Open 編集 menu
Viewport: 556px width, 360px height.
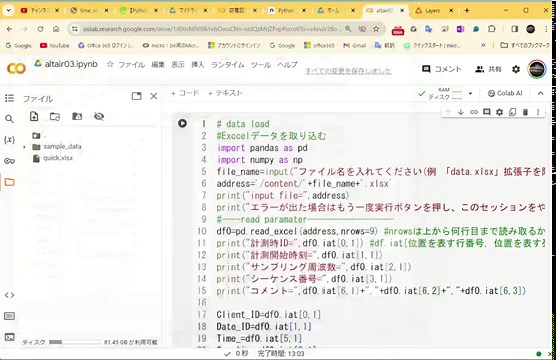[158, 65]
